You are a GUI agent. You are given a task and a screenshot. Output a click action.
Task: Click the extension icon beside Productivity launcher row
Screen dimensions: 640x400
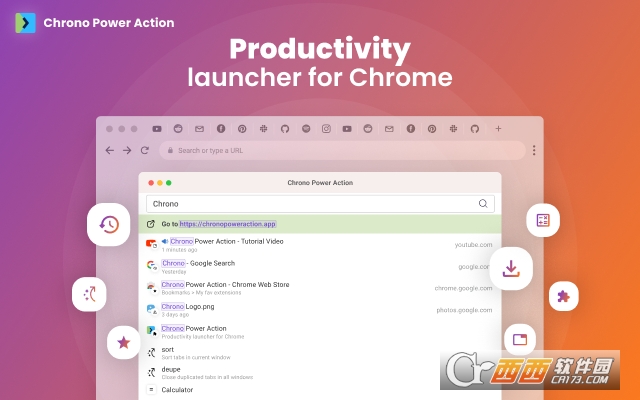(x=151, y=331)
